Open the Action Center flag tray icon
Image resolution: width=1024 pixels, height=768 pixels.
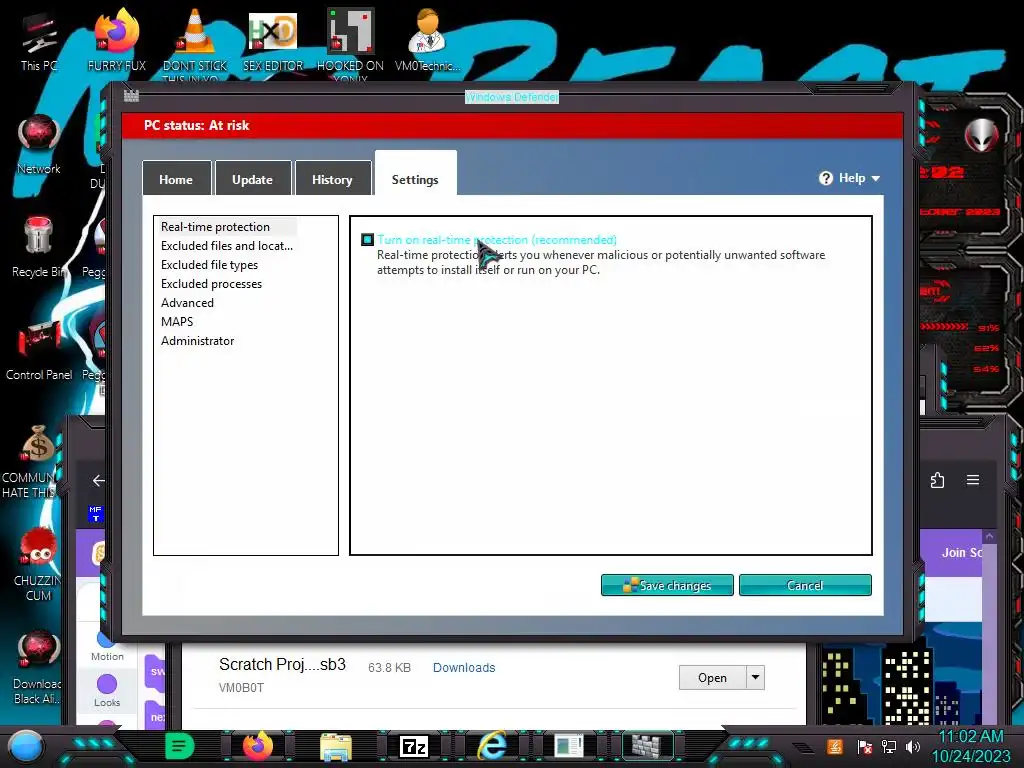pos(864,746)
